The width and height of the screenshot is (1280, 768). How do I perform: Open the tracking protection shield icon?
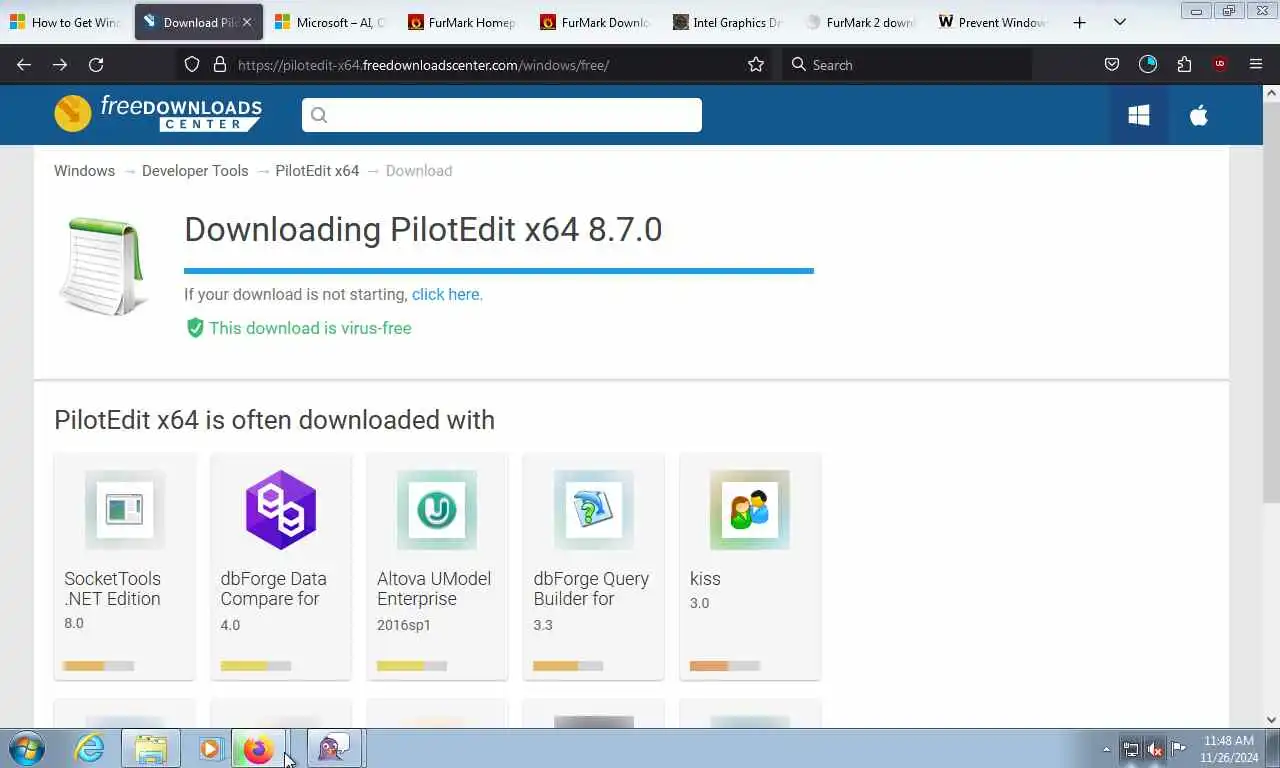[x=192, y=64]
